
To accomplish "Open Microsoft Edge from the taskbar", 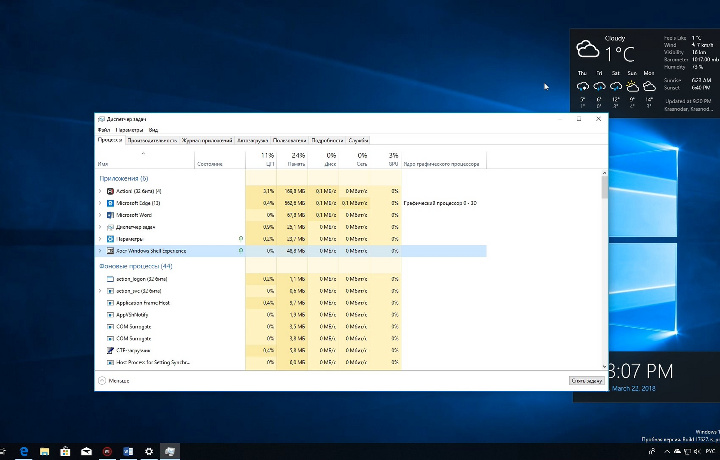I will (x=24, y=451).
